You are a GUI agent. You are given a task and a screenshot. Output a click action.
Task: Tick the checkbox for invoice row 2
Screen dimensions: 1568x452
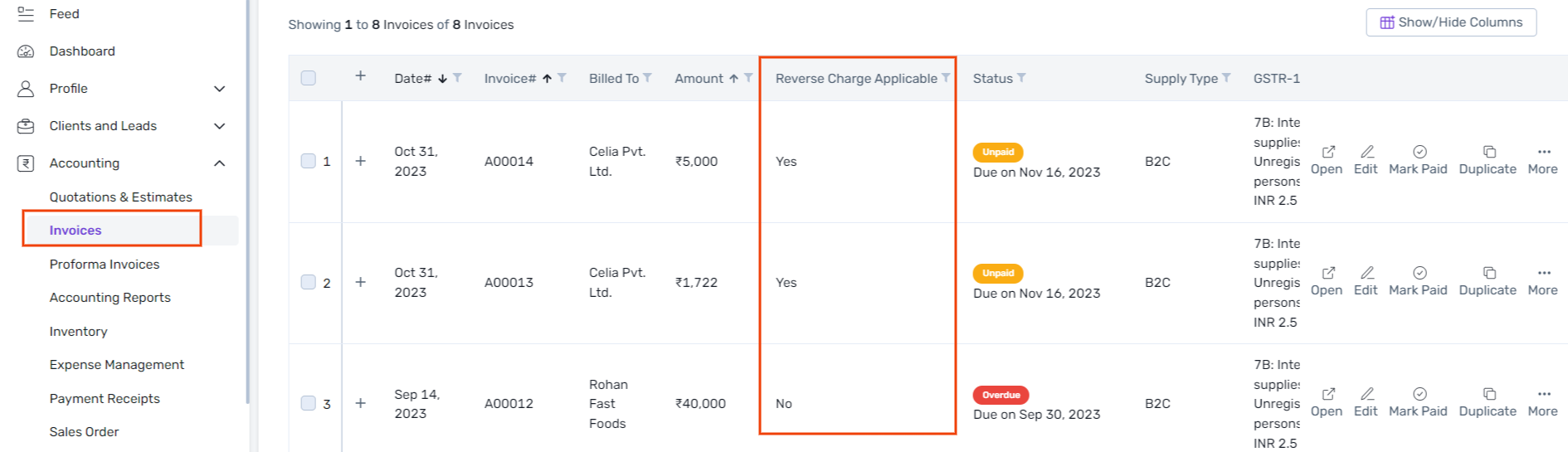(309, 282)
